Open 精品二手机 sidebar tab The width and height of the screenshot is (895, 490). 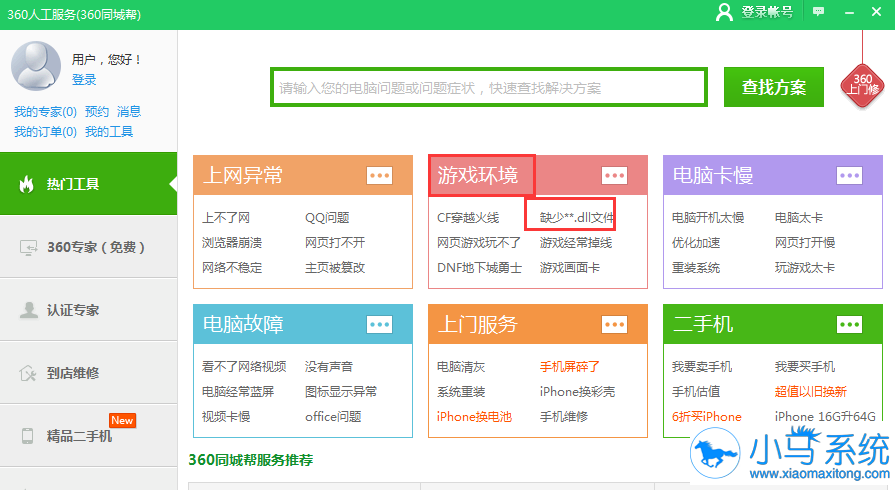click(88, 436)
